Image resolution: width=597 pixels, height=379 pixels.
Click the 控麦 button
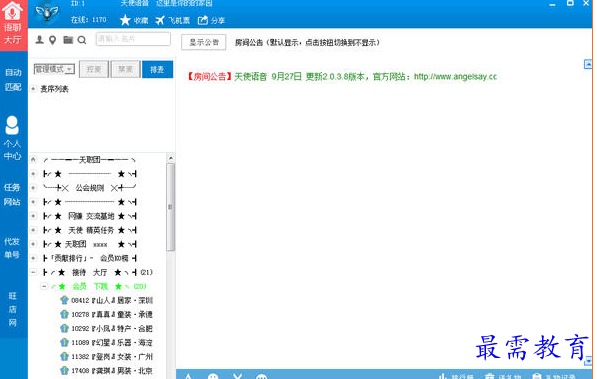(x=94, y=69)
